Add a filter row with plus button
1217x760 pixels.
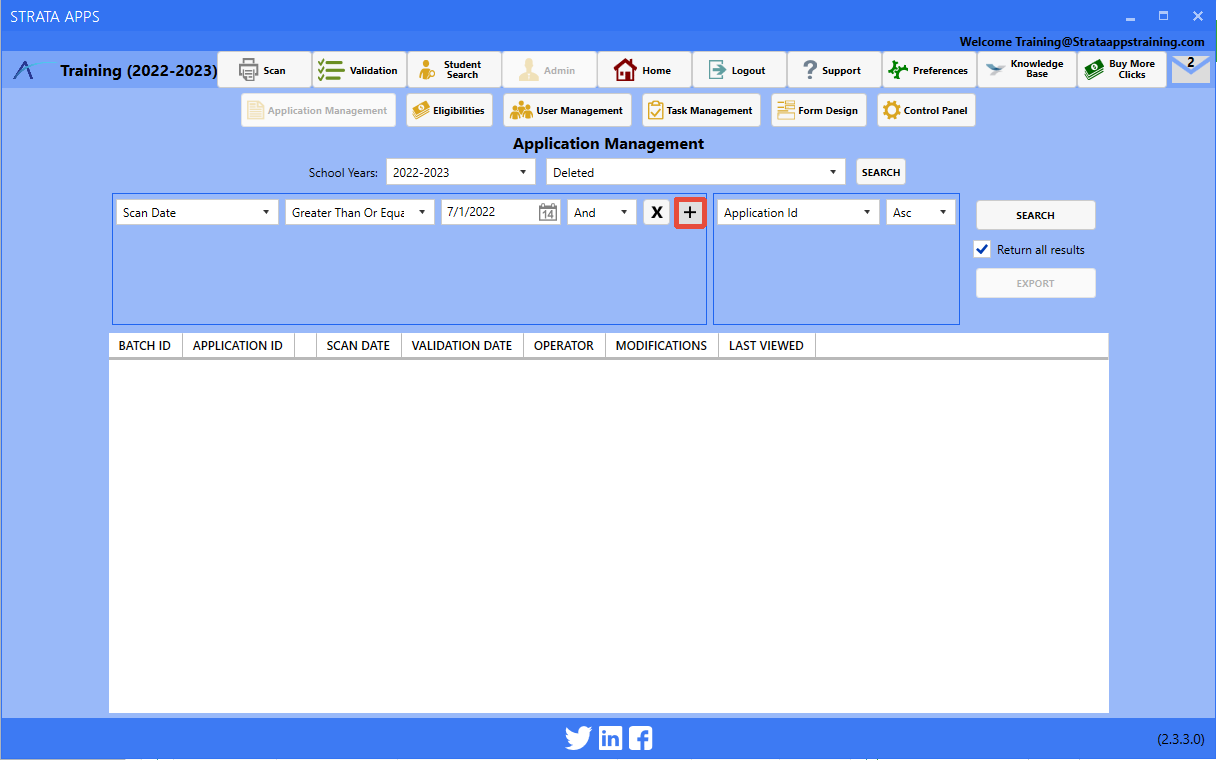[690, 212]
